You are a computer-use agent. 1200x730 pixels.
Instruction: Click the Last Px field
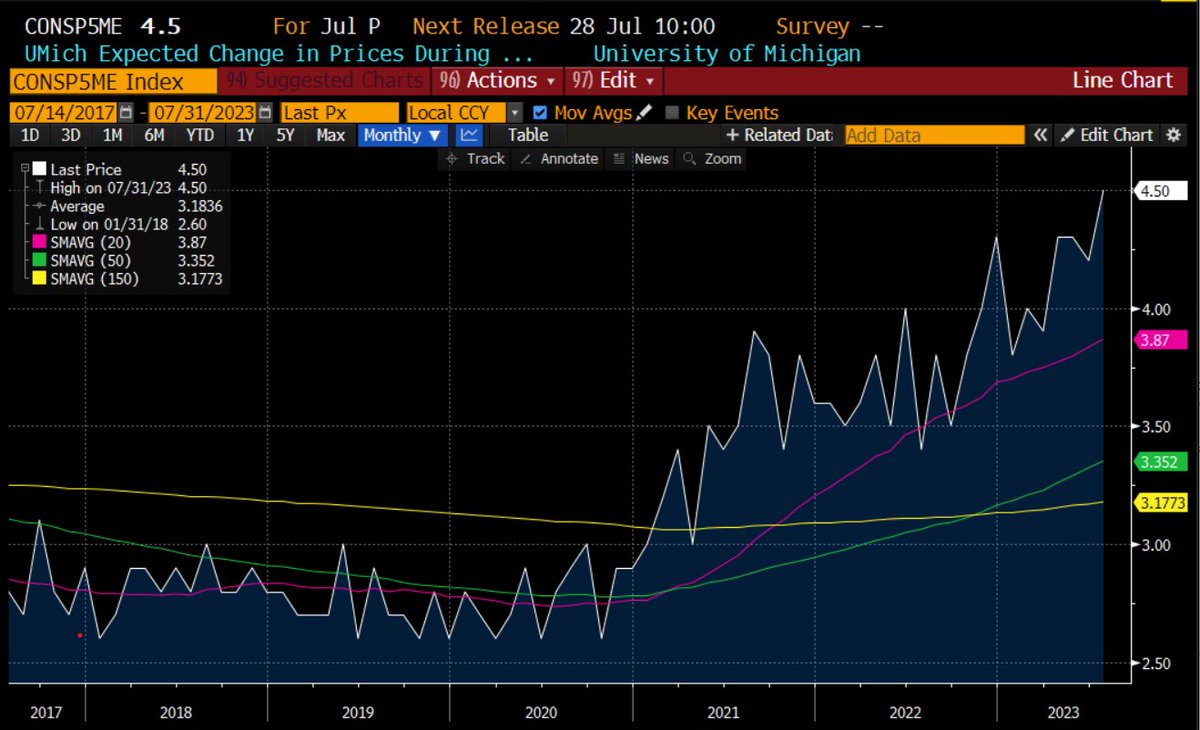pos(340,113)
